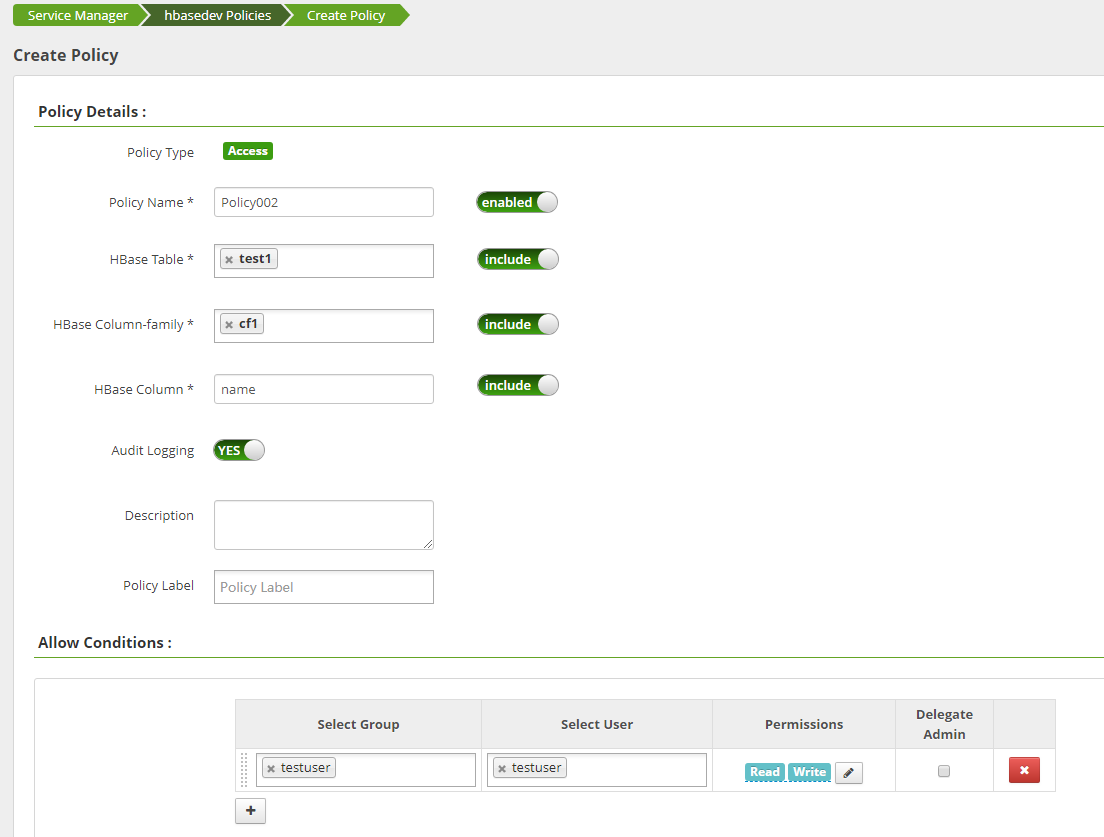Click the Permissions column header
This screenshot has width=1104, height=837.
pyautogui.click(x=804, y=724)
